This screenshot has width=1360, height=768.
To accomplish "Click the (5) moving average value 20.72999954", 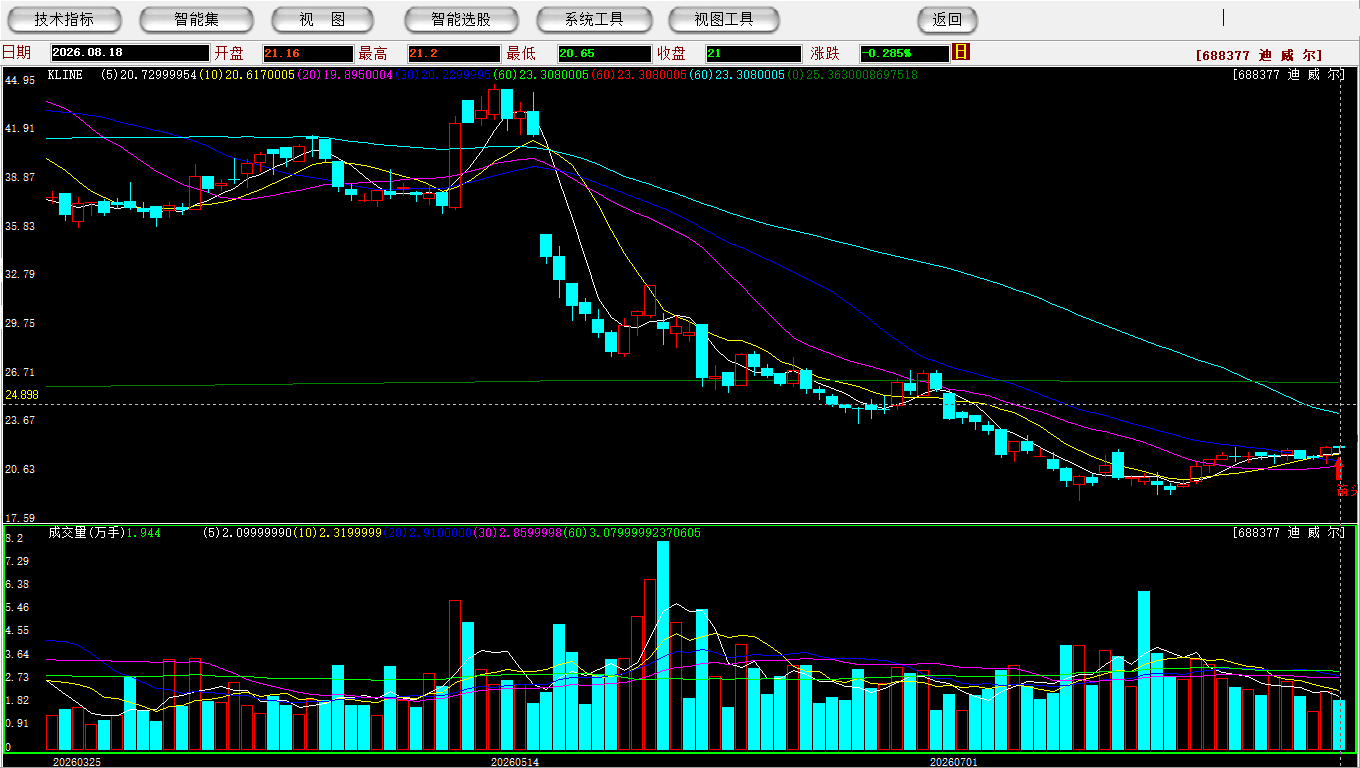I will point(149,75).
